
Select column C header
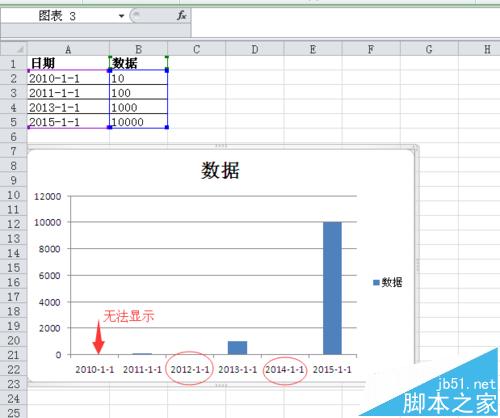click(196, 49)
